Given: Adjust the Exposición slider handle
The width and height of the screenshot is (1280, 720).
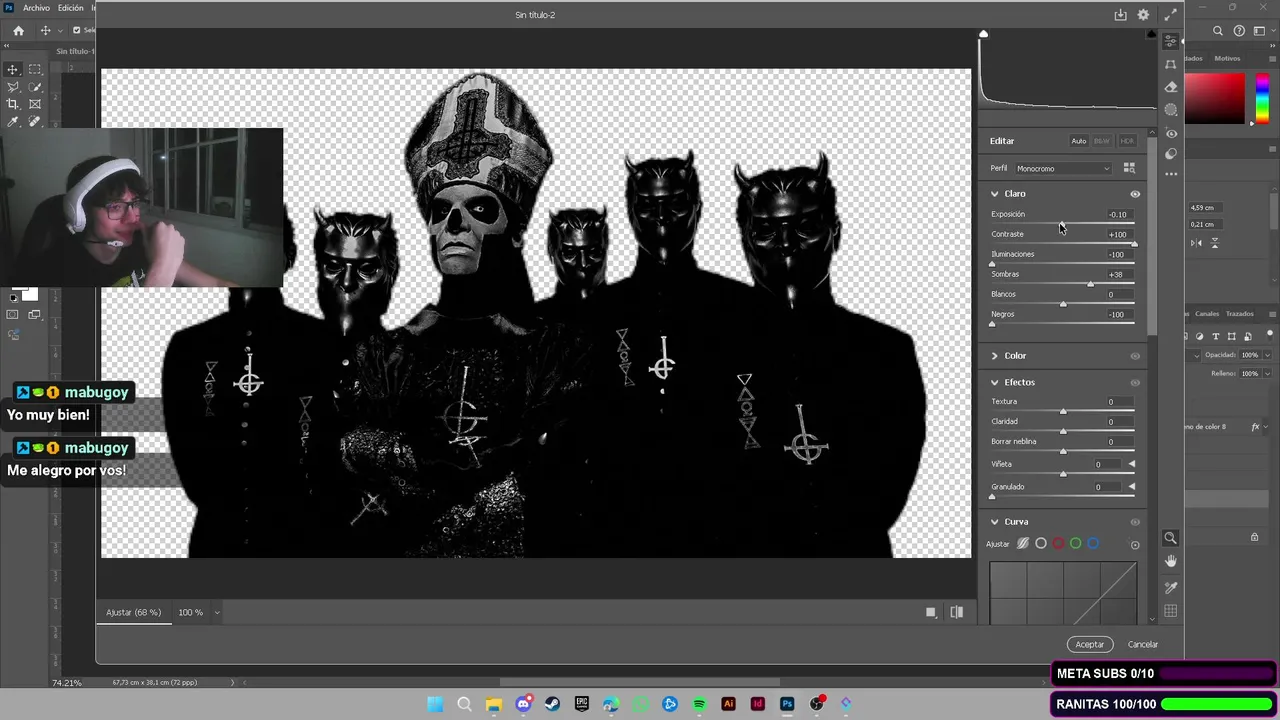Looking at the screenshot, I should tap(1062, 224).
